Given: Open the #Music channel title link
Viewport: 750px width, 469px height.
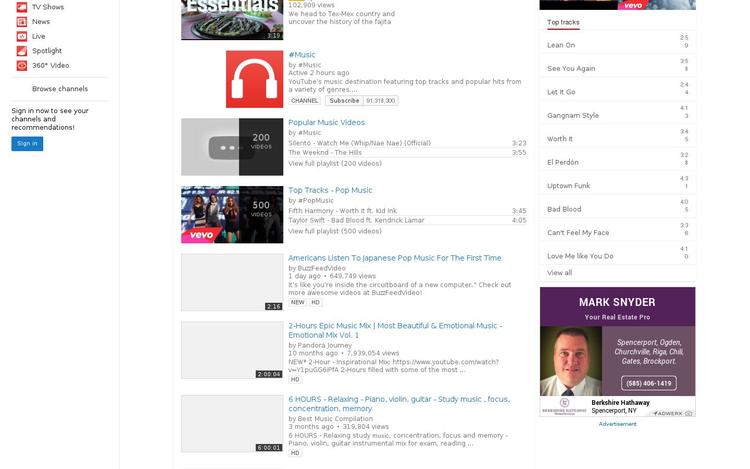Looking at the screenshot, I should point(302,55).
